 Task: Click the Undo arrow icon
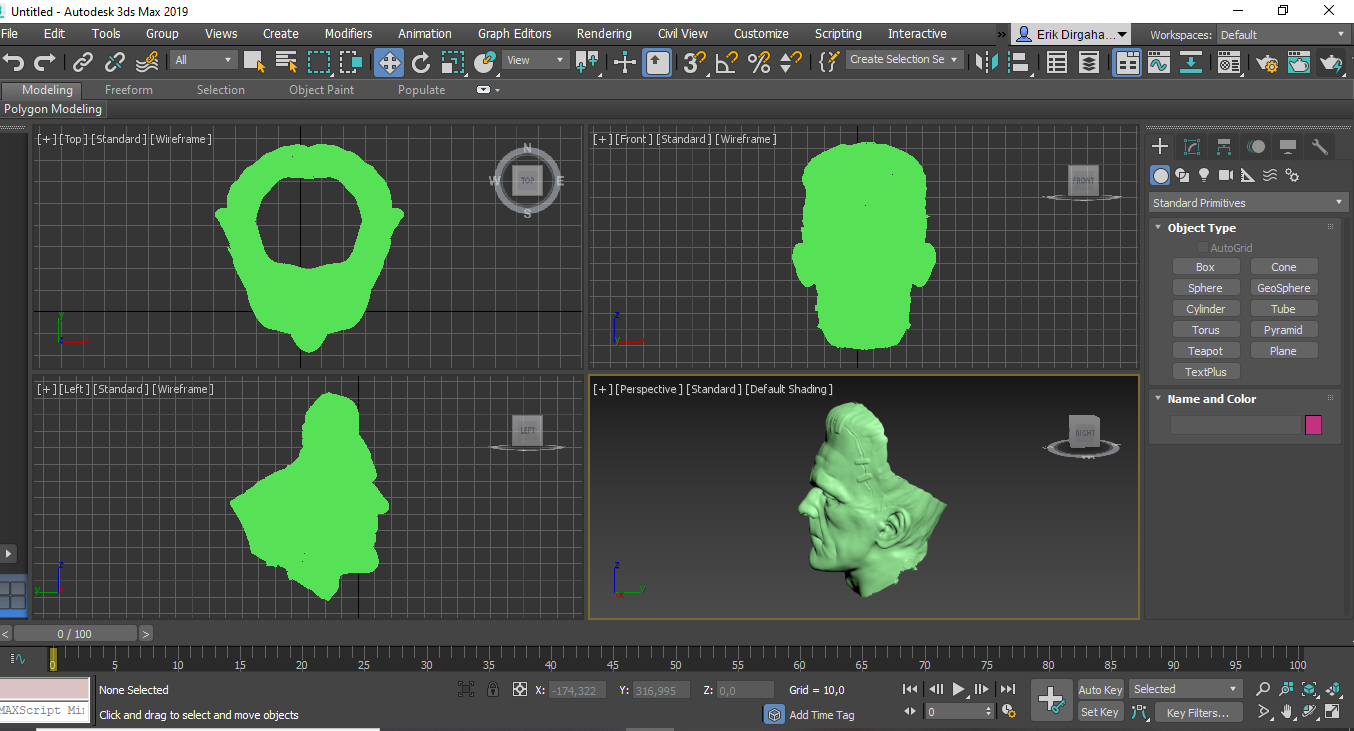point(14,62)
